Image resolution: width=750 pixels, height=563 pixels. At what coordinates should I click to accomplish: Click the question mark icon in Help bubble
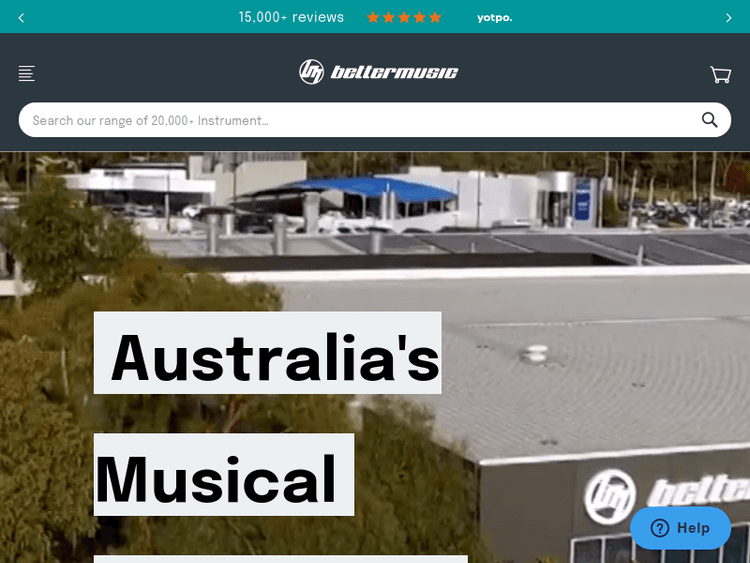pyautogui.click(x=659, y=528)
